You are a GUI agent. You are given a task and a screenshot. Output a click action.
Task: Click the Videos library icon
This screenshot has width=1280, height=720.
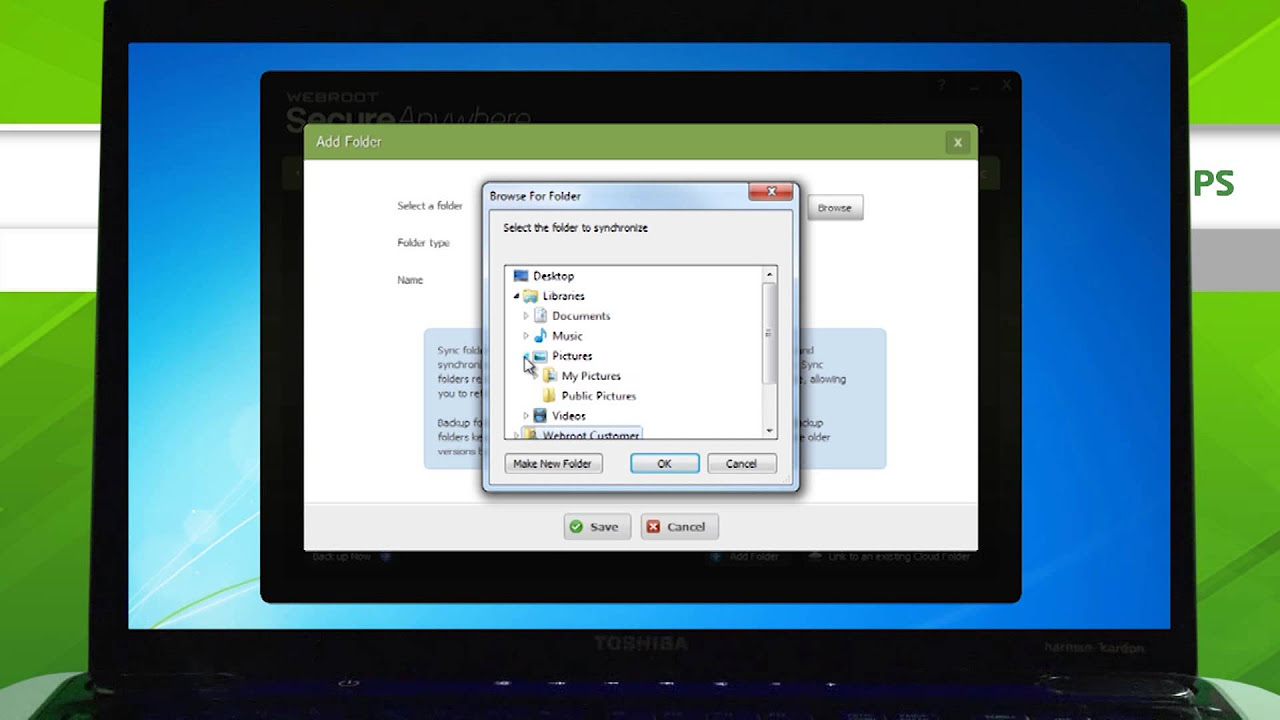[x=540, y=416]
